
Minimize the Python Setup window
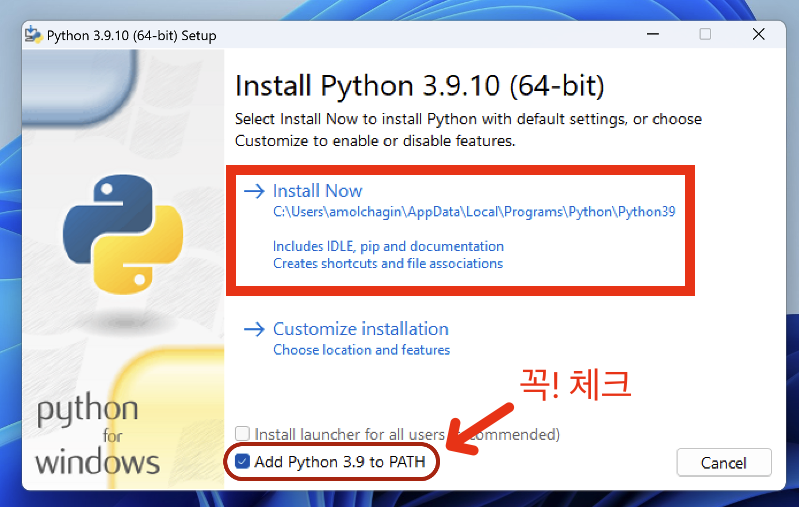(653, 34)
